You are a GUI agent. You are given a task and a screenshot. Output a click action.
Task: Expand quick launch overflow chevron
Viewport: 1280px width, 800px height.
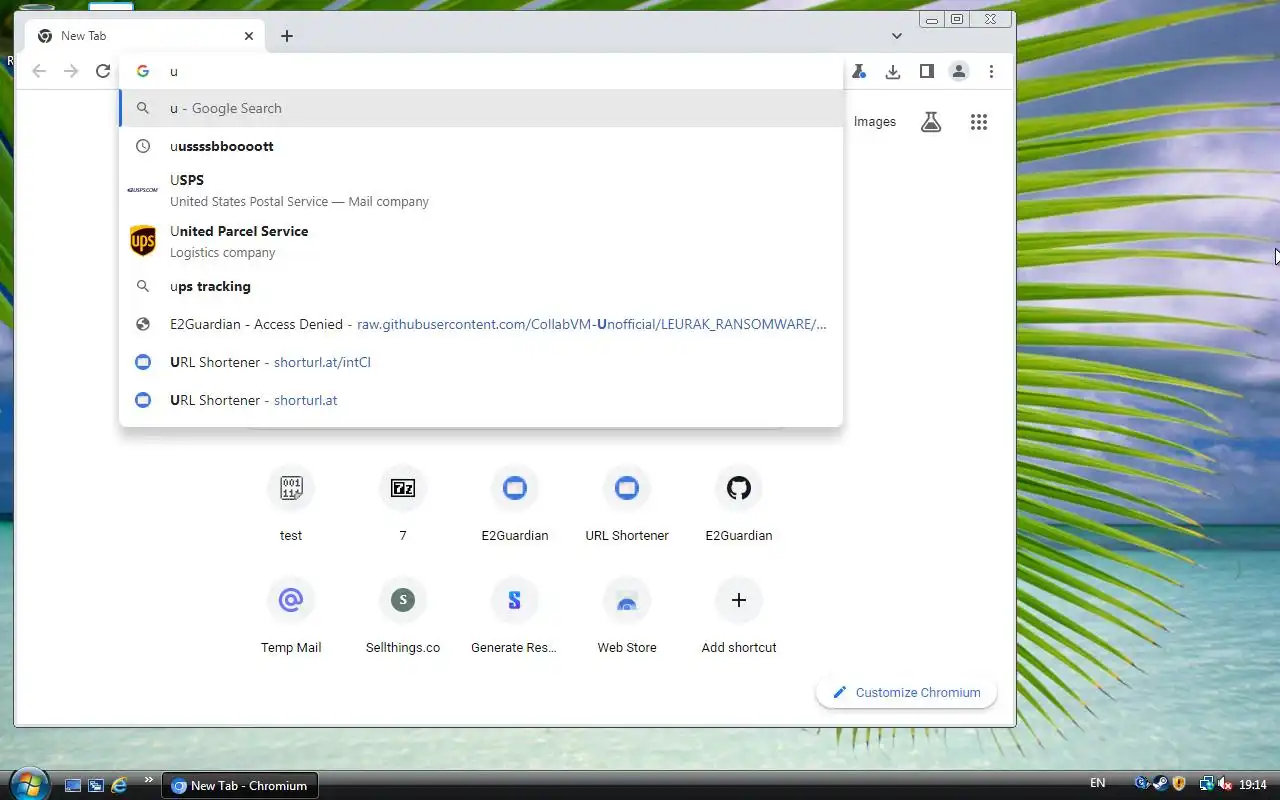[149, 780]
